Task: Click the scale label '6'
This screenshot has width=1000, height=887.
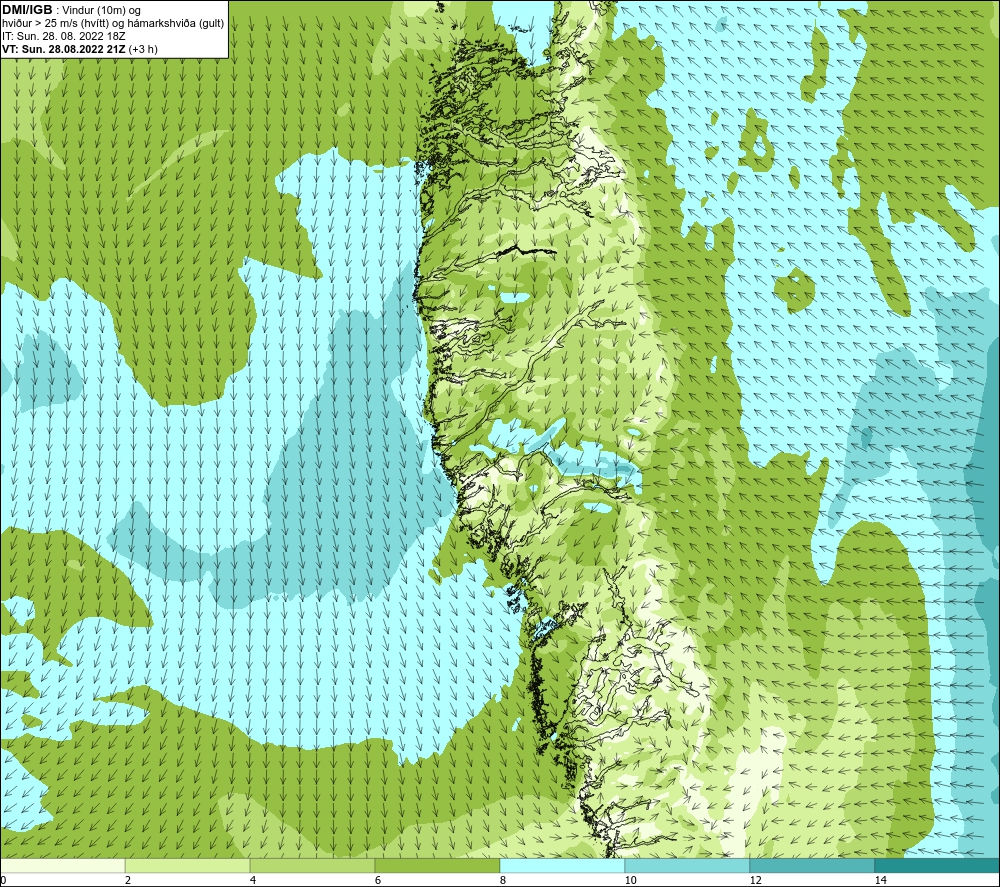Action: tap(378, 880)
